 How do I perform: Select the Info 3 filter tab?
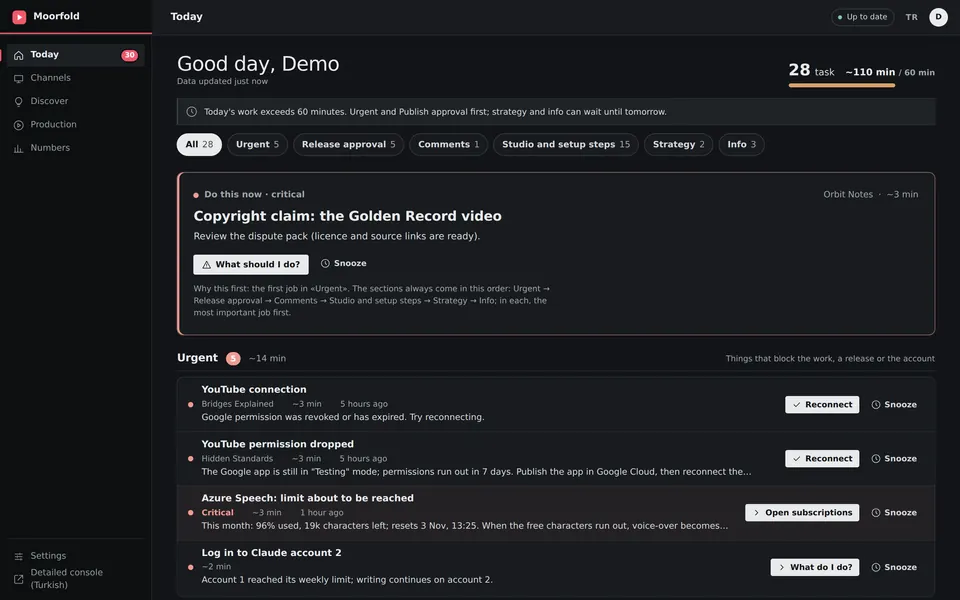tap(741, 144)
